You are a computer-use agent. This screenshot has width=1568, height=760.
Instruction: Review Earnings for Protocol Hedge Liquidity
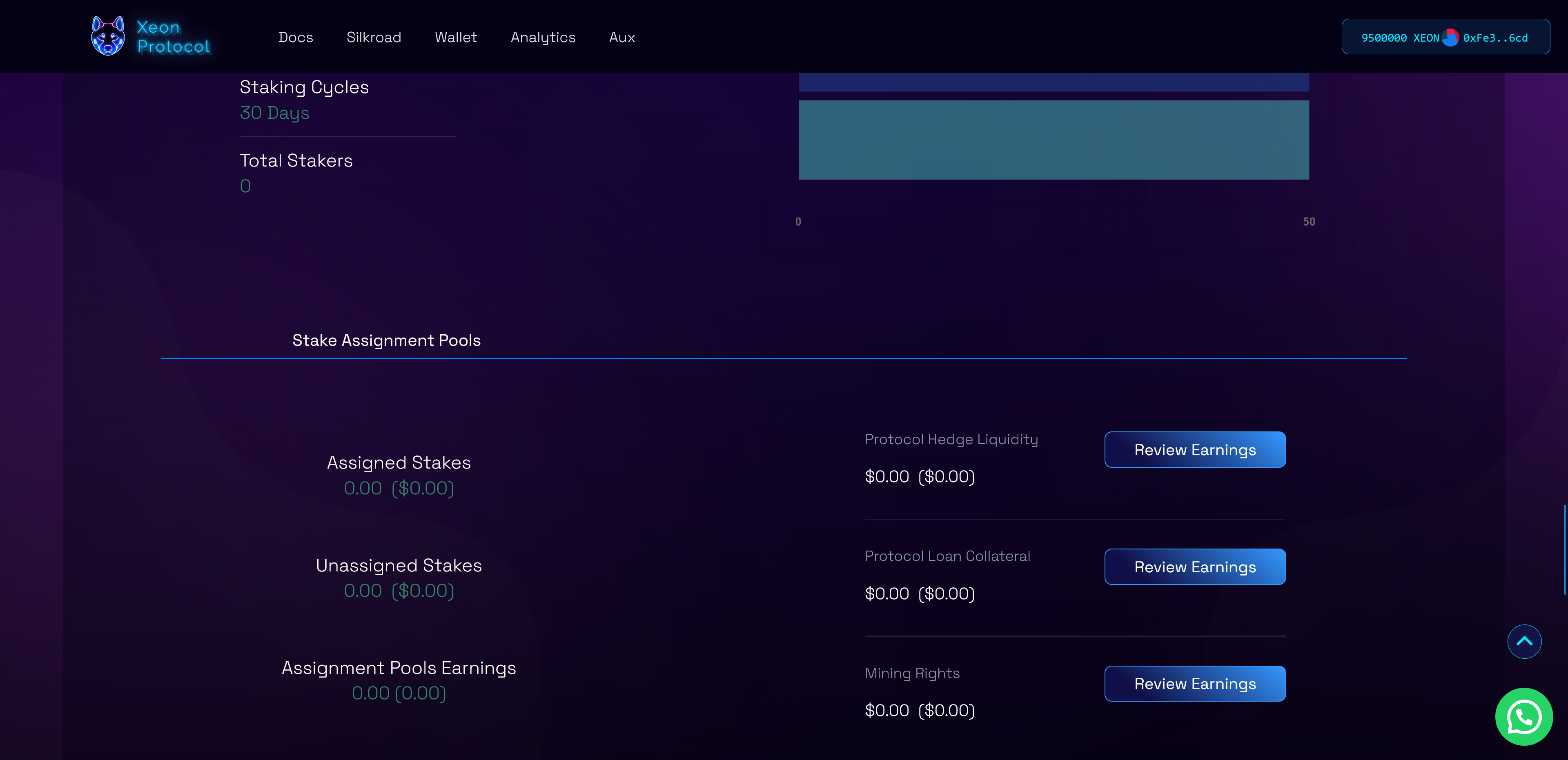point(1194,450)
